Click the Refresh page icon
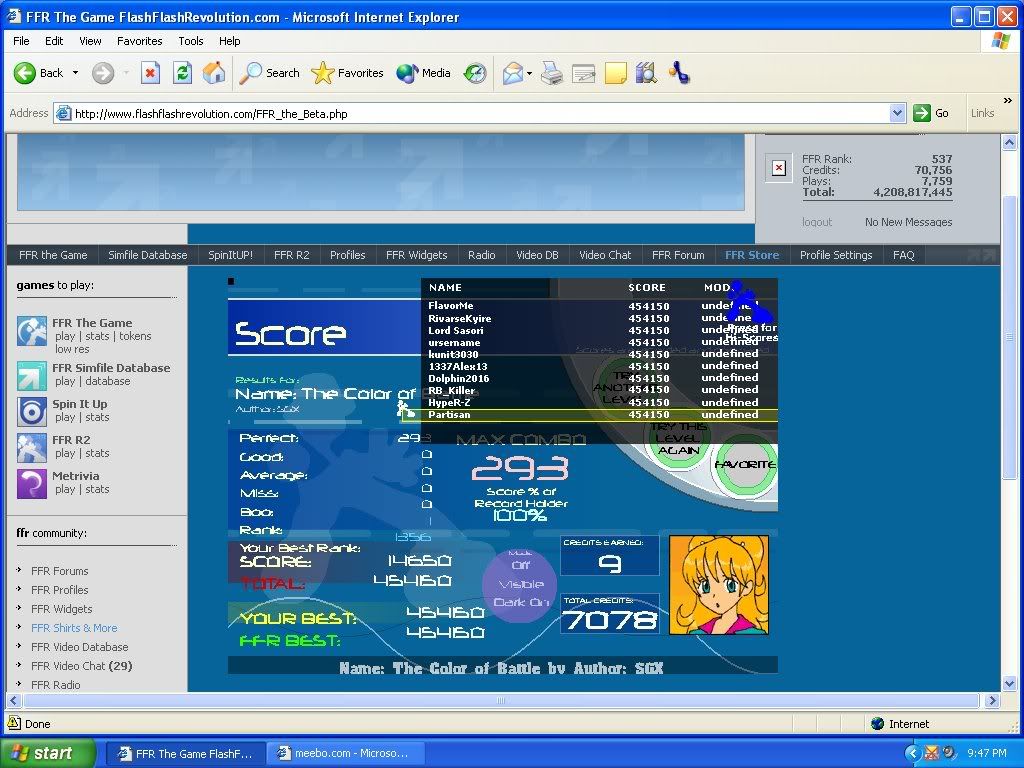The height and width of the screenshot is (768, 1024). coord(182,73)
